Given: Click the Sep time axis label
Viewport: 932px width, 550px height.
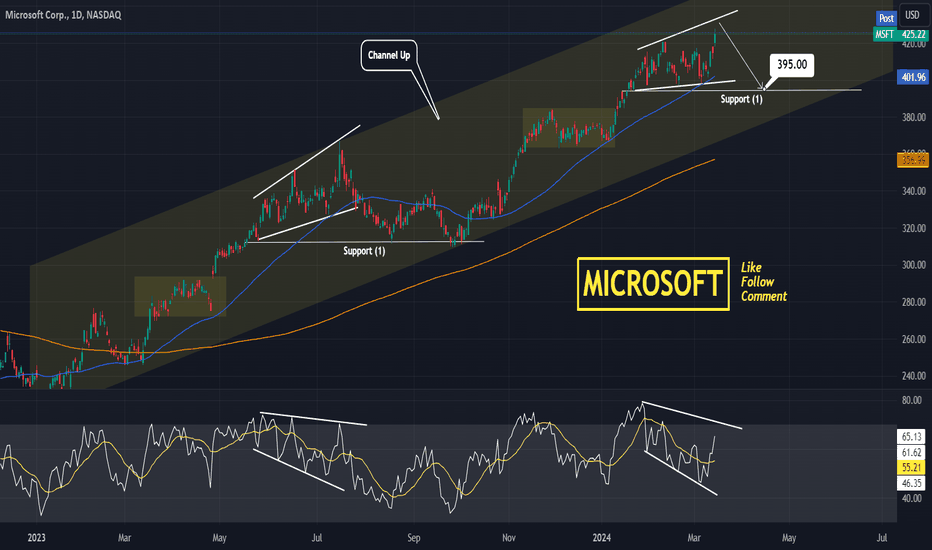Looking at the screenshot, I should pos(414,538).
